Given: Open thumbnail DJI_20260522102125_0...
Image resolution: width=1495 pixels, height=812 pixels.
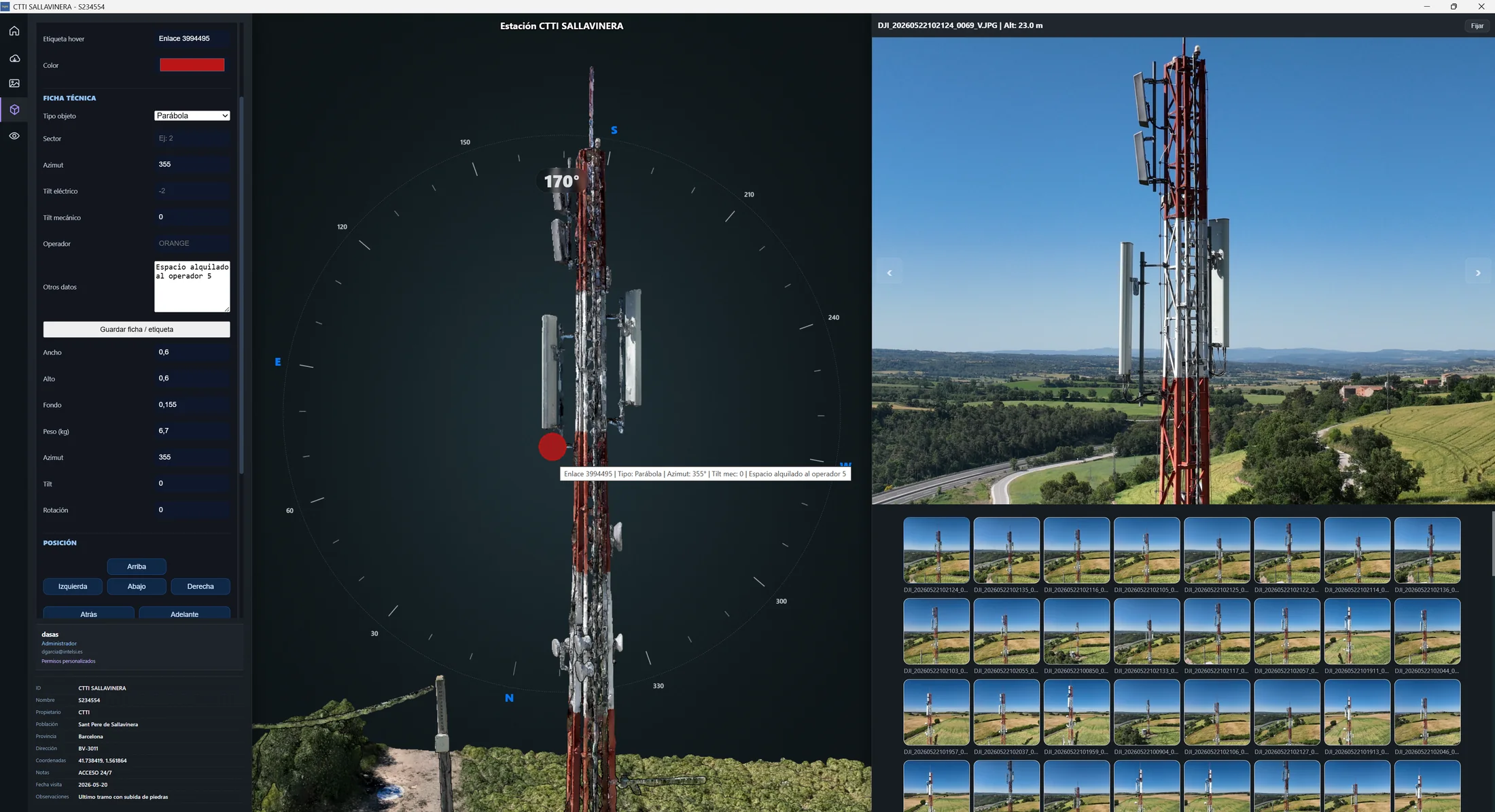Looking at the screenshot, I should (x=1217, y=550).
